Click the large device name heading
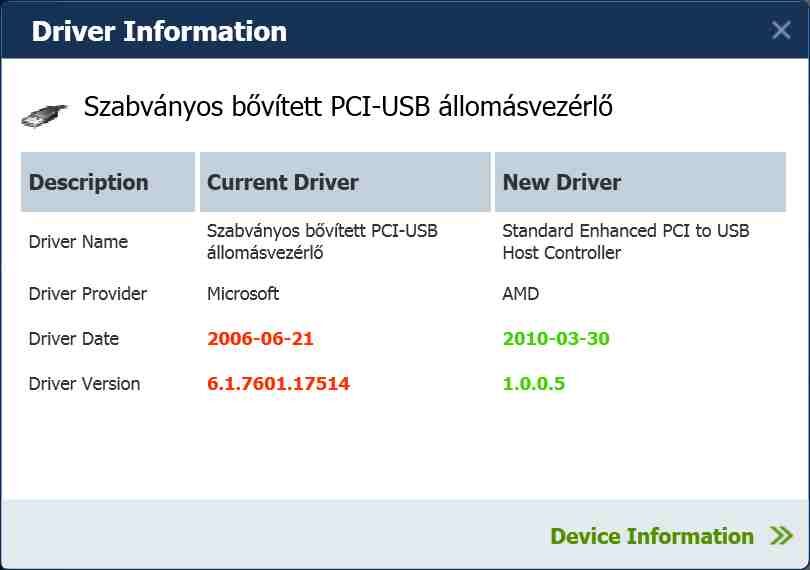Viewport: 810px width, 570px height. click(x=348, y=107)
